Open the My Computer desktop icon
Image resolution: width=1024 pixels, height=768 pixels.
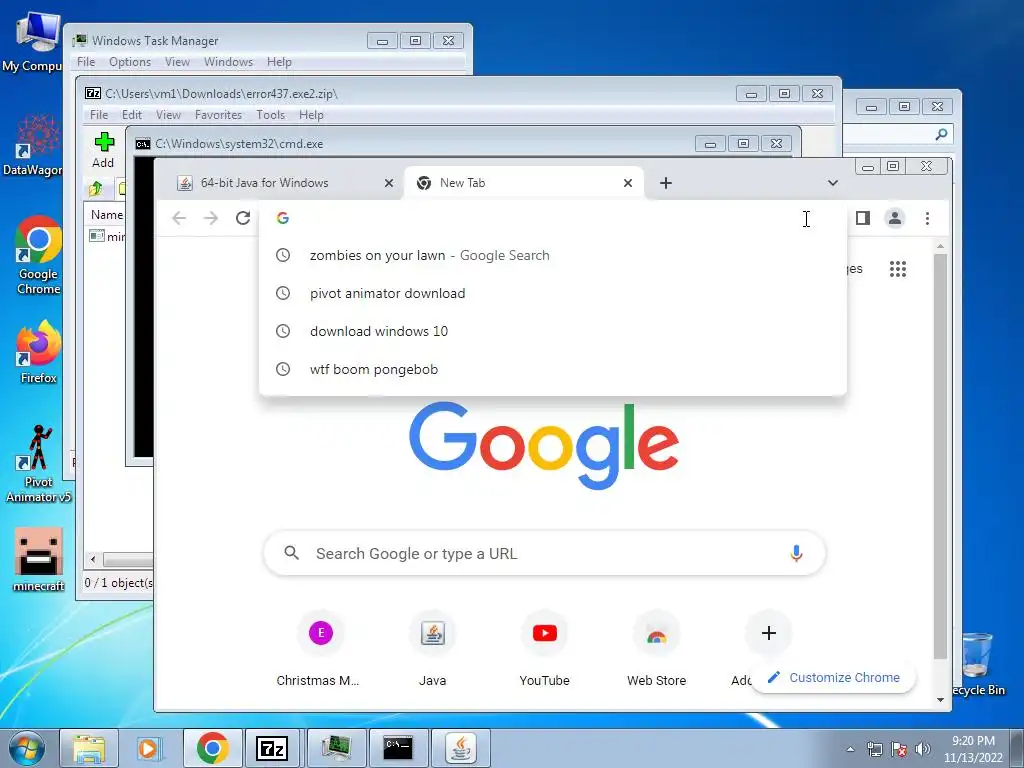(x=36, y=40)
